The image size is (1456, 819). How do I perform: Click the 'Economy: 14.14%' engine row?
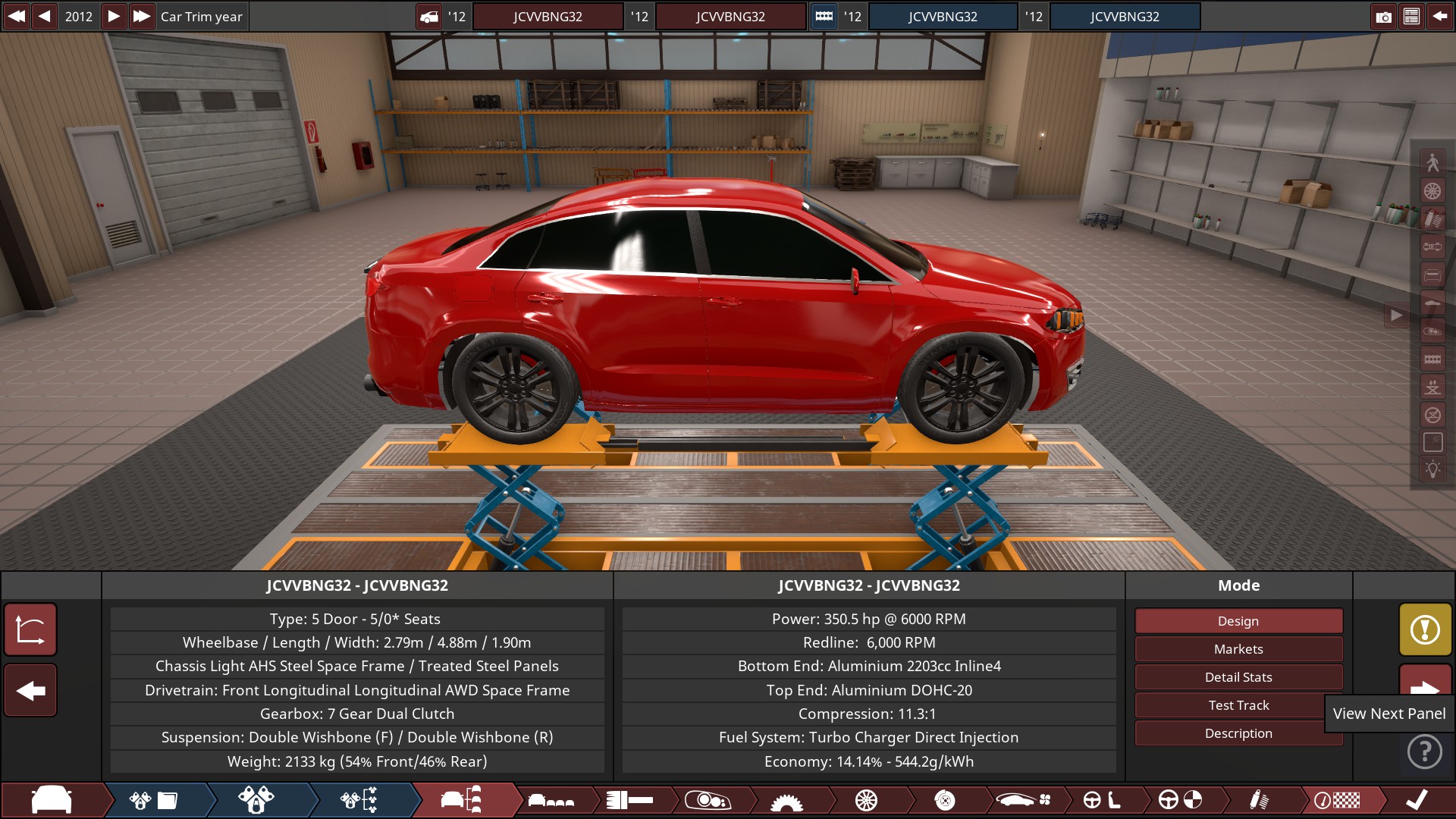[869, 761]
